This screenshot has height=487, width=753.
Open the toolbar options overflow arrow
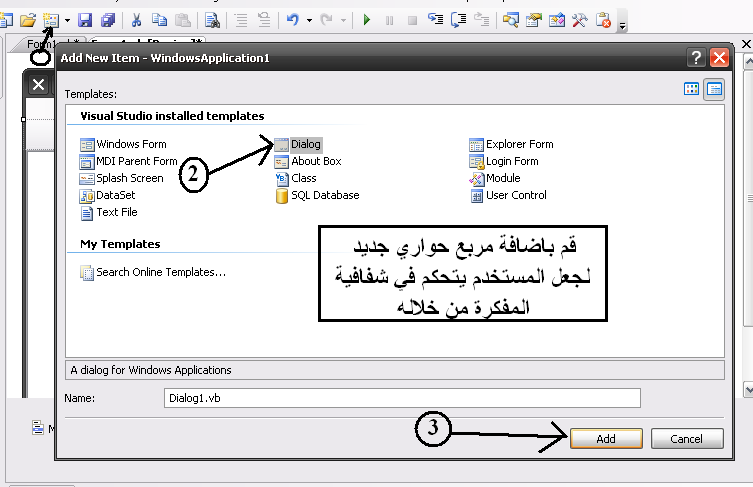coord(622,24)
